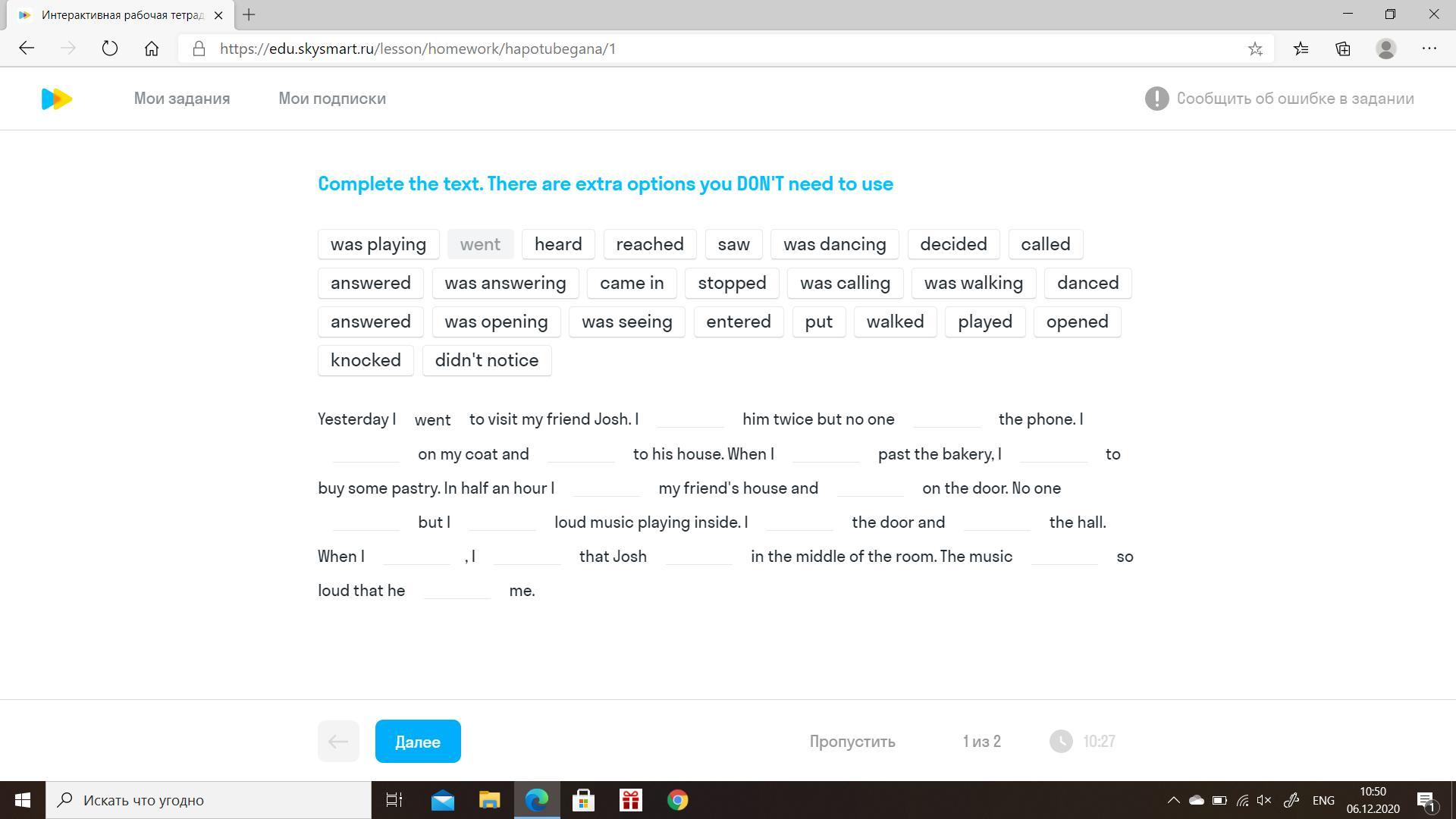The height and width of the screenshot is (819, 1456).
Task: Show hidden system tray icons
Action: coord(1173,800)
